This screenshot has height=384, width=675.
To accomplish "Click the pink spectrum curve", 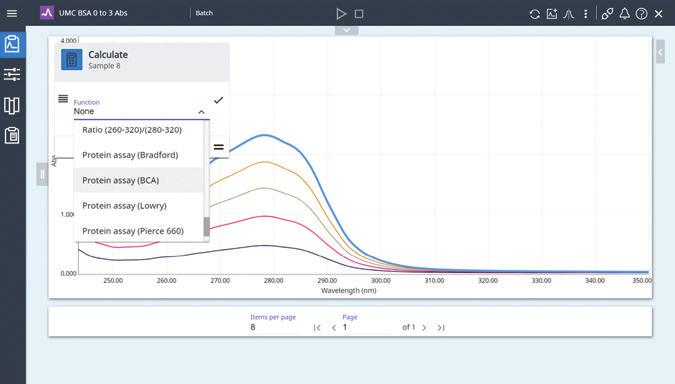I will click(x=266, y=216).
